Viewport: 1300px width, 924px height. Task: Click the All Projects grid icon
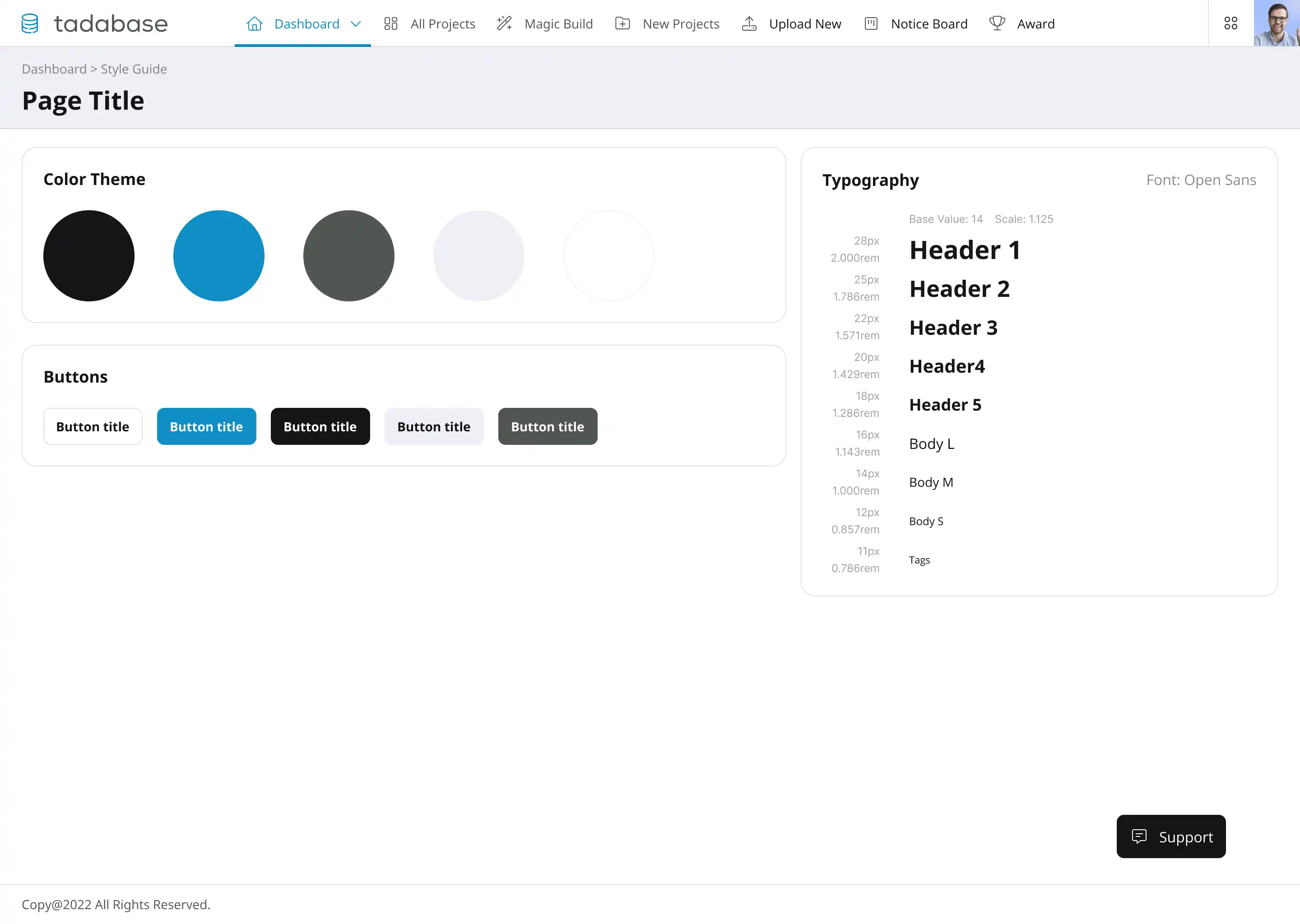pos(390,23)
